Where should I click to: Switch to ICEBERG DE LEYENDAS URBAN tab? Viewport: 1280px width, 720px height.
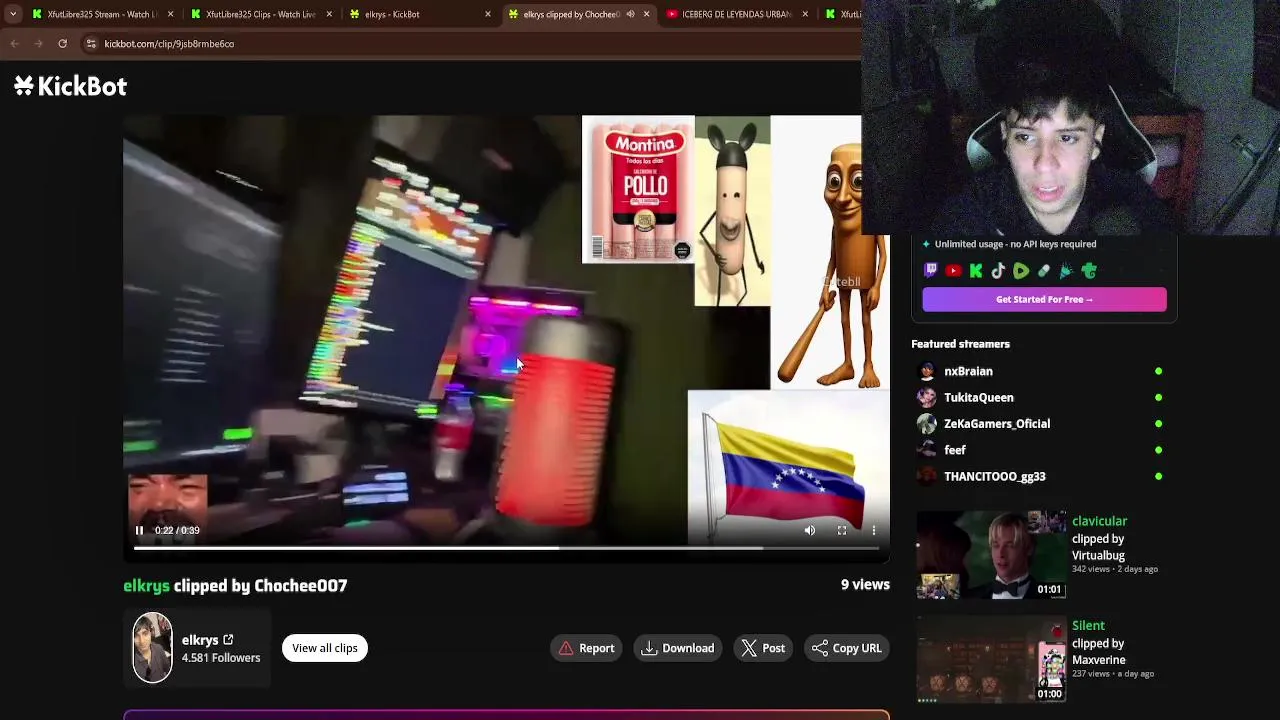pyautogui.click(x=737, y=14)
